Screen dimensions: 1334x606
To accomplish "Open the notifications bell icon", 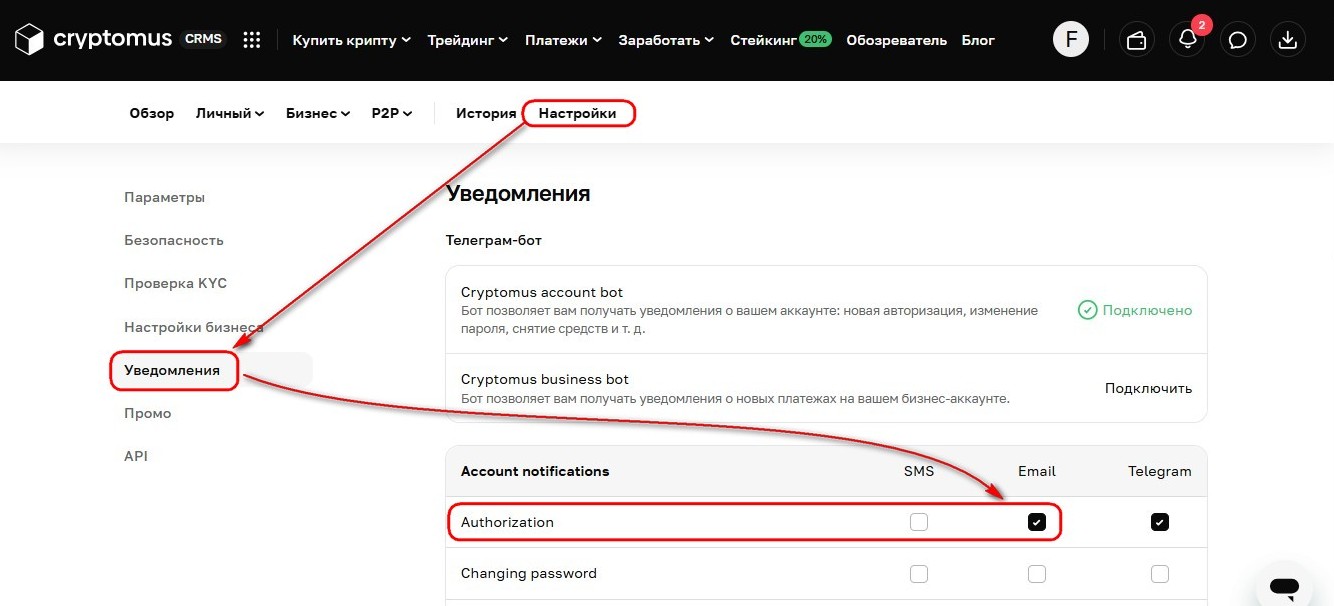I will 1188,40.
